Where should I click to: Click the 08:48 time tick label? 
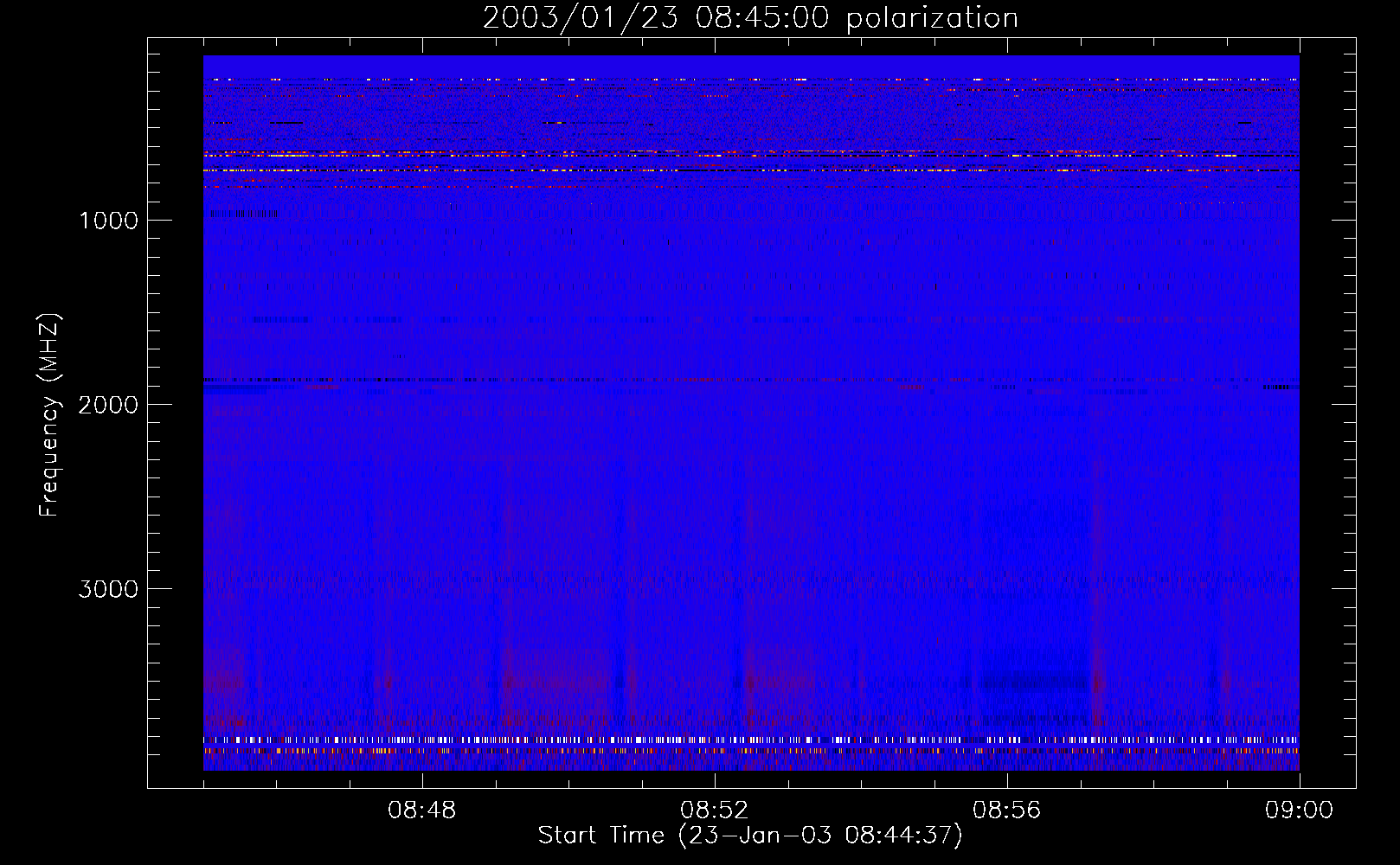coord(422,811)
